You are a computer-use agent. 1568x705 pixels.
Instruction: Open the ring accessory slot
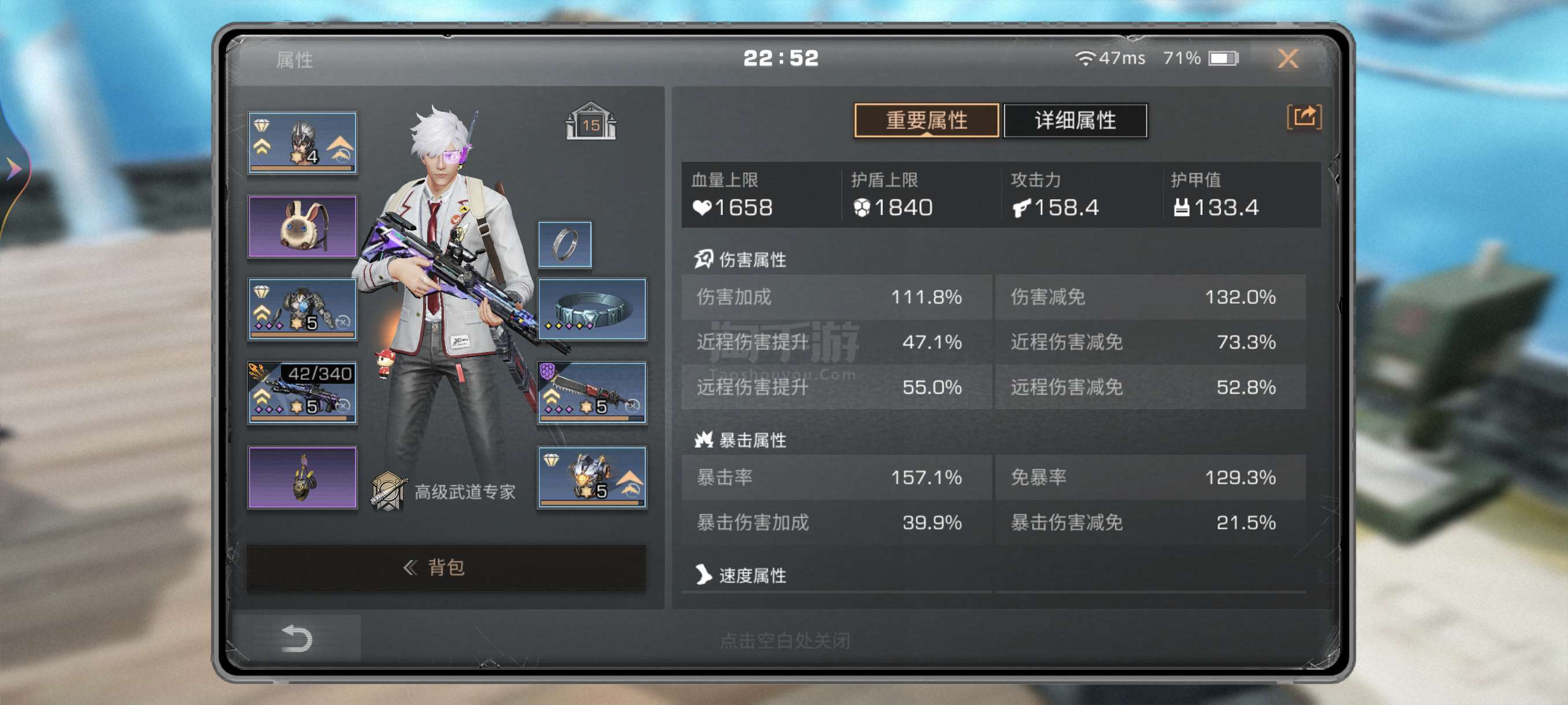(564, 244)
